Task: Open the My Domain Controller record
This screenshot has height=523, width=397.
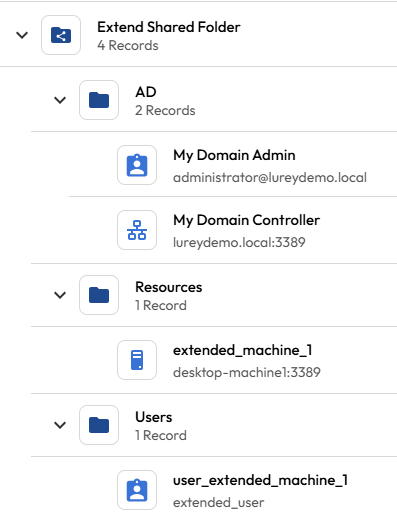Action: 246,220
